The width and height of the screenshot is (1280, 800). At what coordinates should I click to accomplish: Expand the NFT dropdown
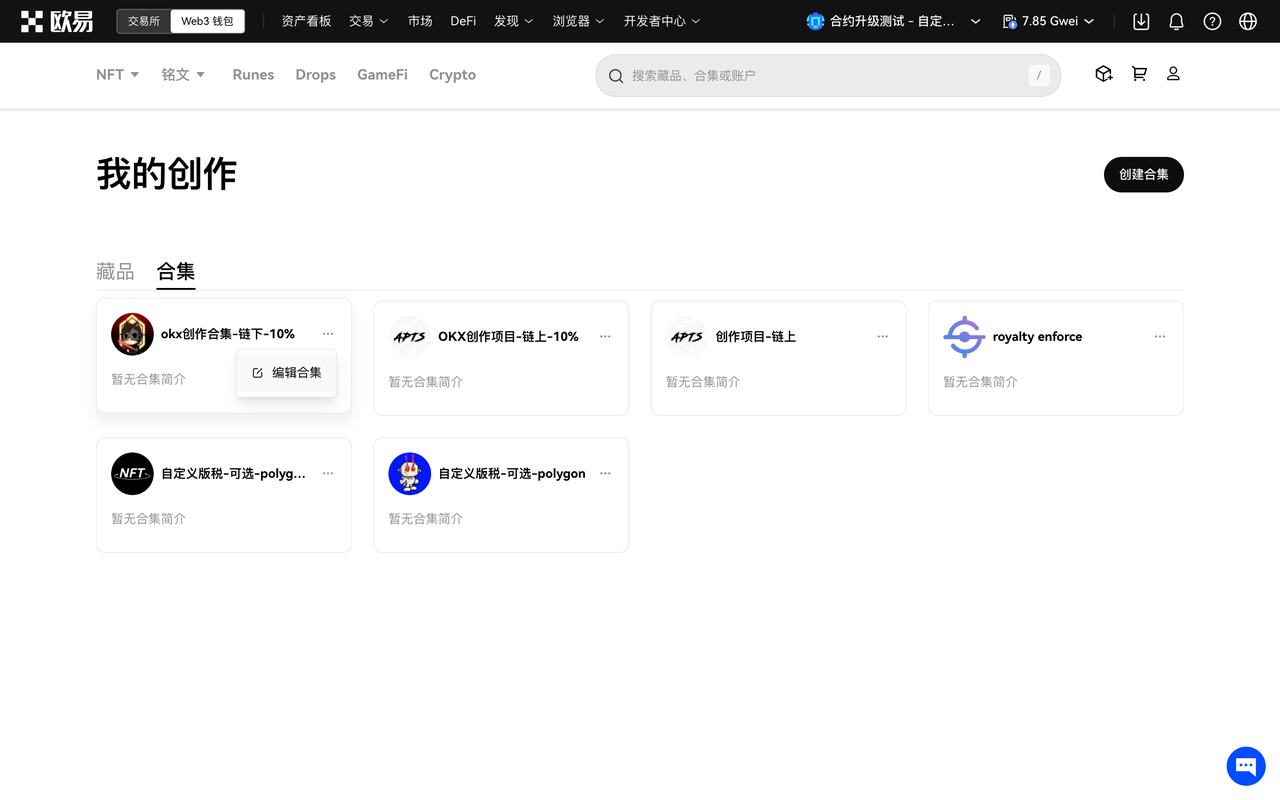click(118, 75)
